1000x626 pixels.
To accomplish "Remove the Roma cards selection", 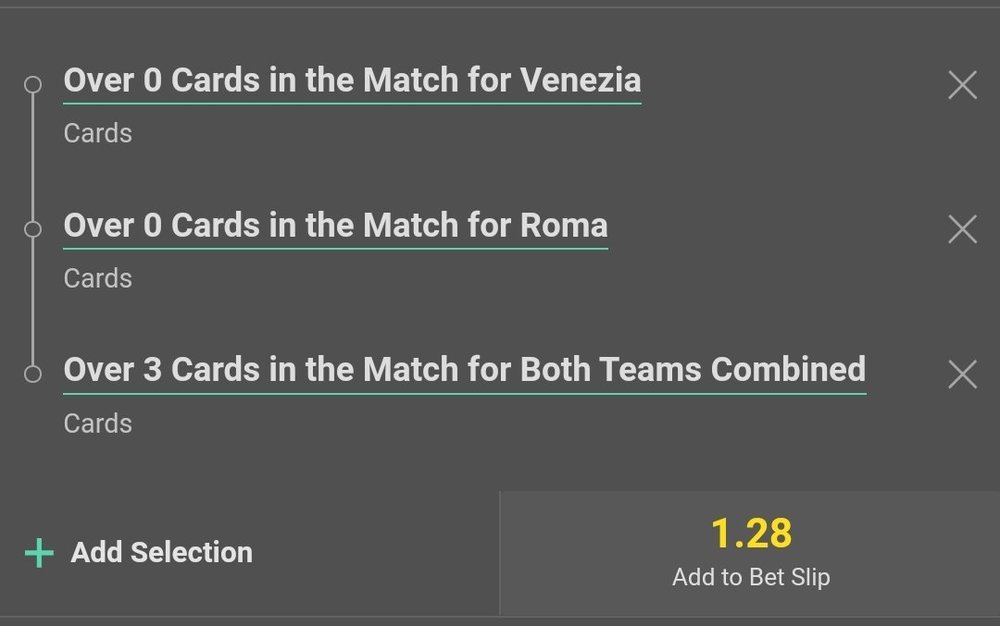I will click(962, 230).
